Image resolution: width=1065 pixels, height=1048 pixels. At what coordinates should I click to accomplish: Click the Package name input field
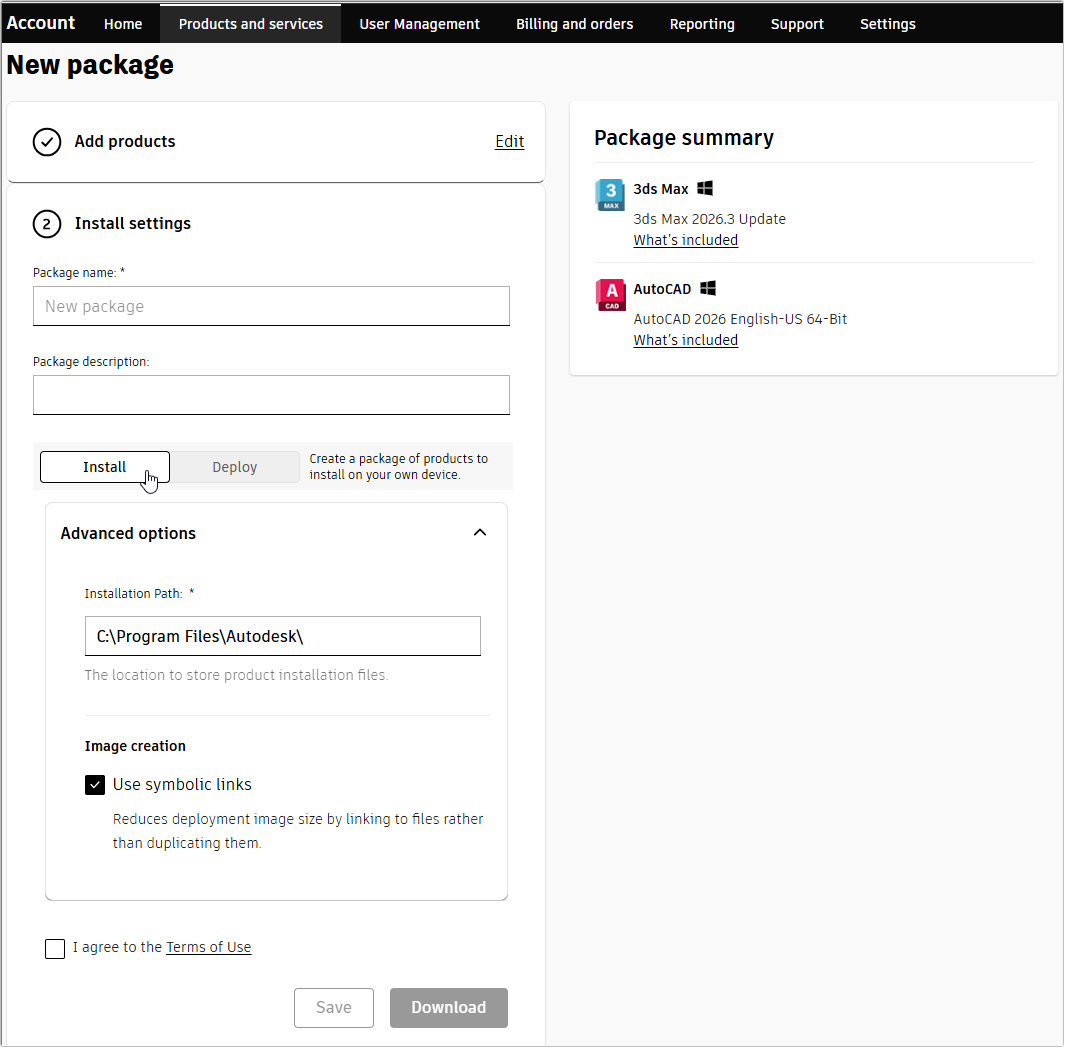(x=271, y=306)
